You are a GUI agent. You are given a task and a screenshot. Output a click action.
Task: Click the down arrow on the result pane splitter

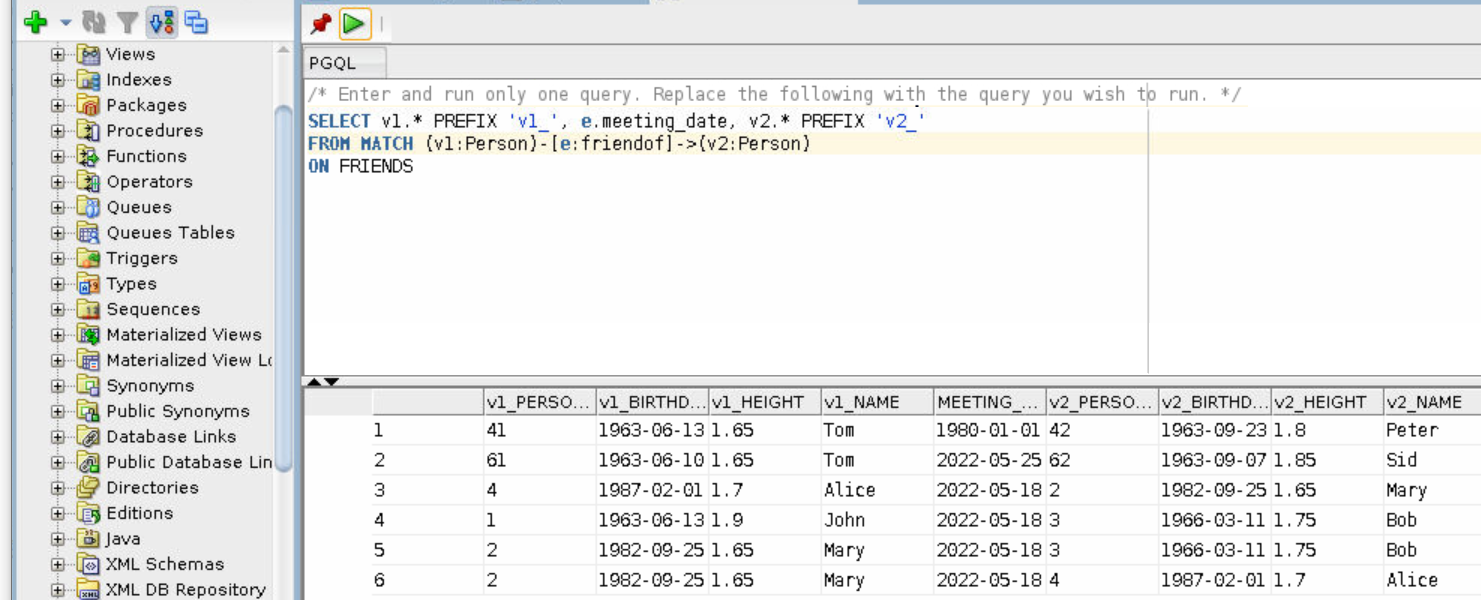332,382
